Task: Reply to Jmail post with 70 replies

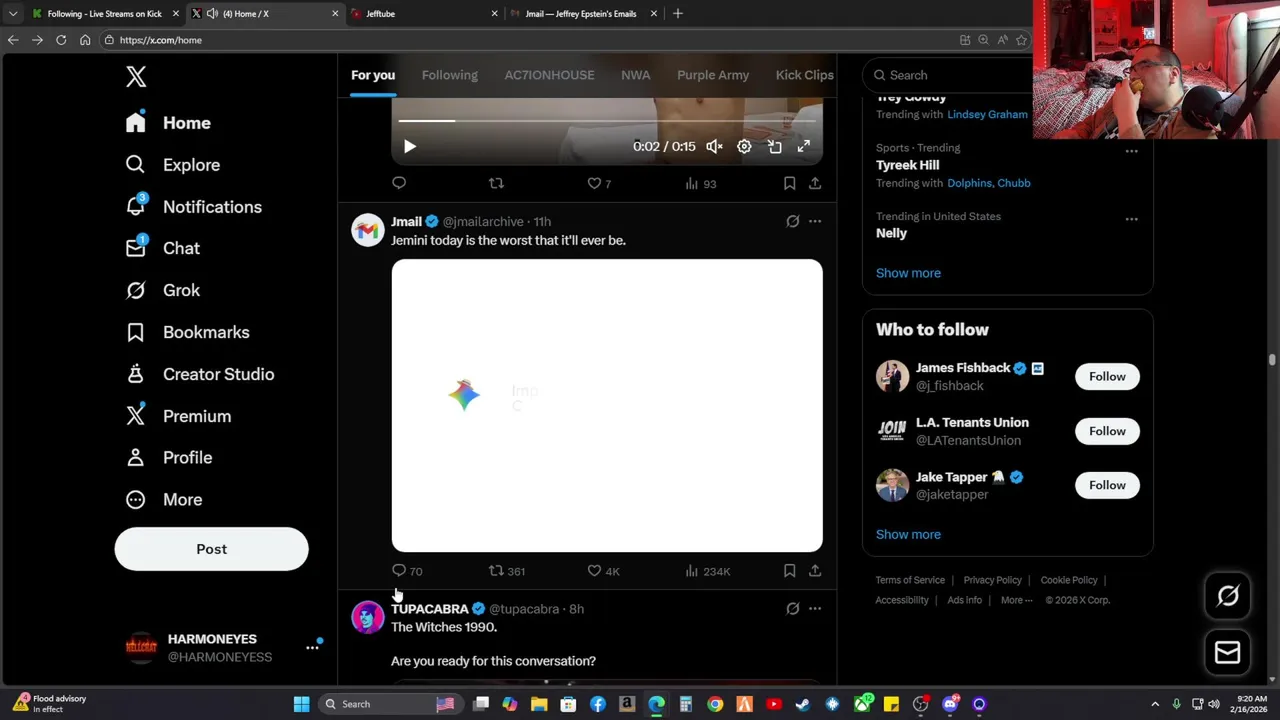Action: [406, 571]
